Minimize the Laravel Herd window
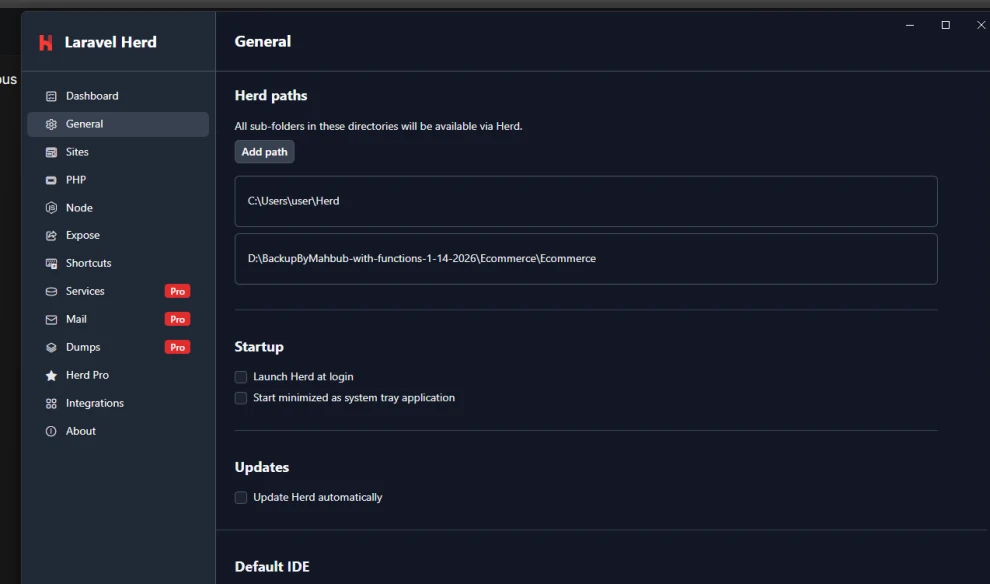The image size is (990, 584). [910, 25]
